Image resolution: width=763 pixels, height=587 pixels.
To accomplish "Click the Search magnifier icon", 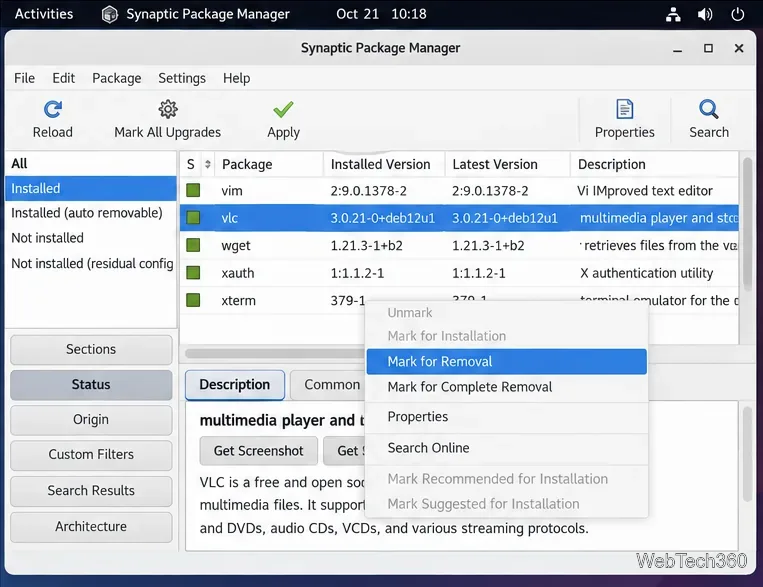I will tap(708, 110).
